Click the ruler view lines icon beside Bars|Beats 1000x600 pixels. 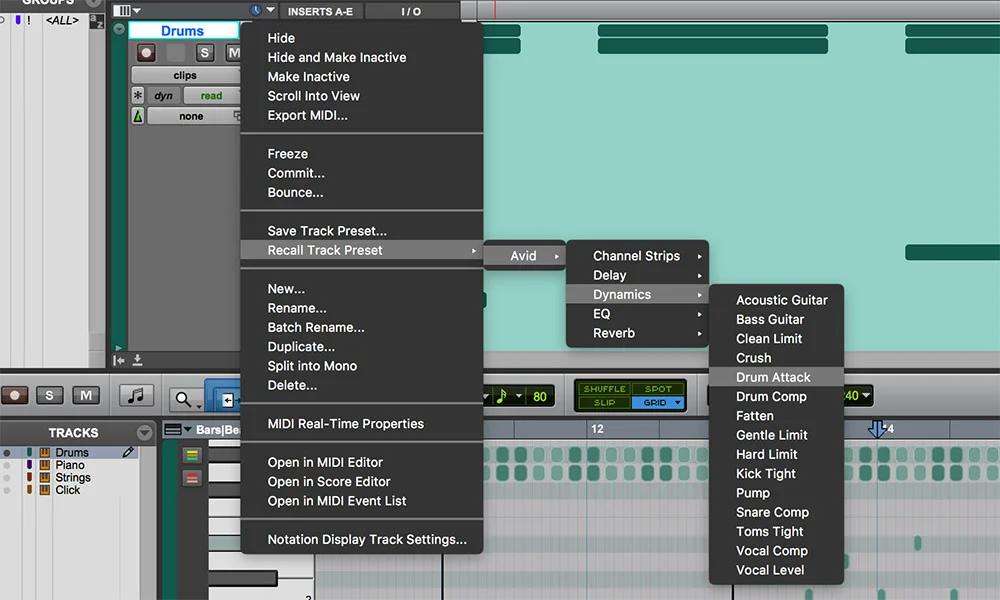(173, 430)
